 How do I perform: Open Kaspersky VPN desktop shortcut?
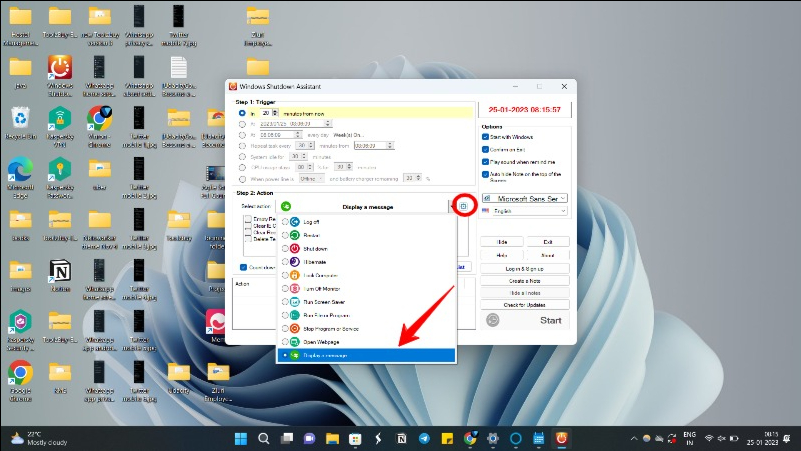(x=60, y=127)
